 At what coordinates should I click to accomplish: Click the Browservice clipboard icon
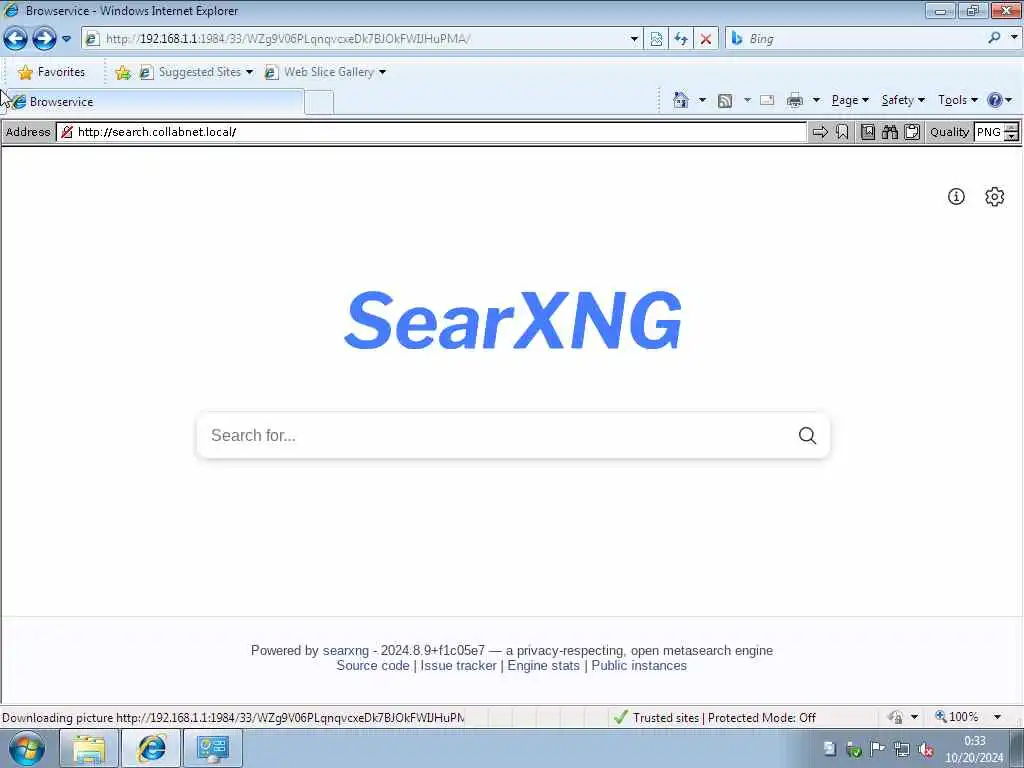click(x=912, y=132)
